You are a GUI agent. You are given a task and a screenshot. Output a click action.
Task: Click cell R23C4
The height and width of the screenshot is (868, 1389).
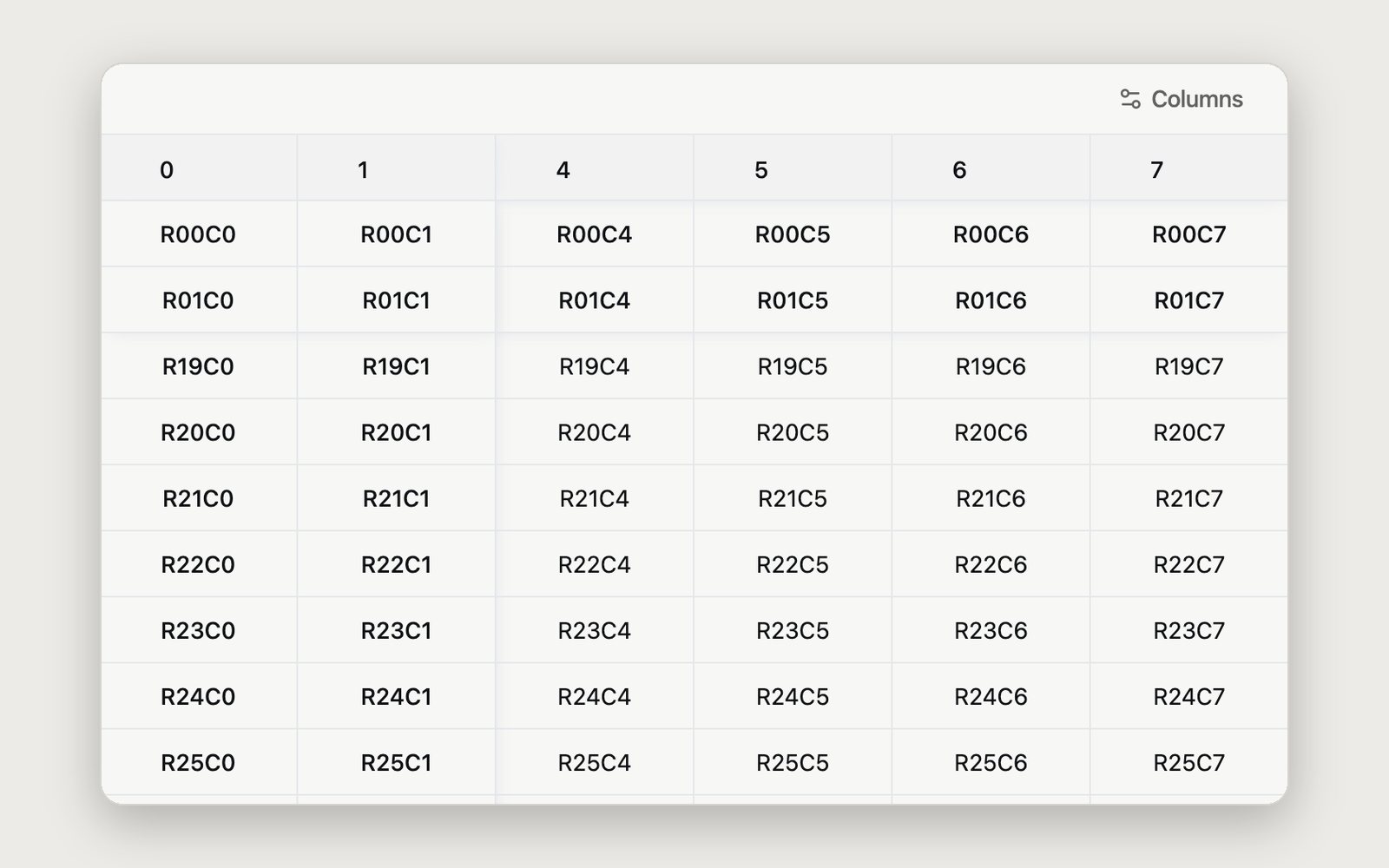pyautogui.click(x=595, y=630)
